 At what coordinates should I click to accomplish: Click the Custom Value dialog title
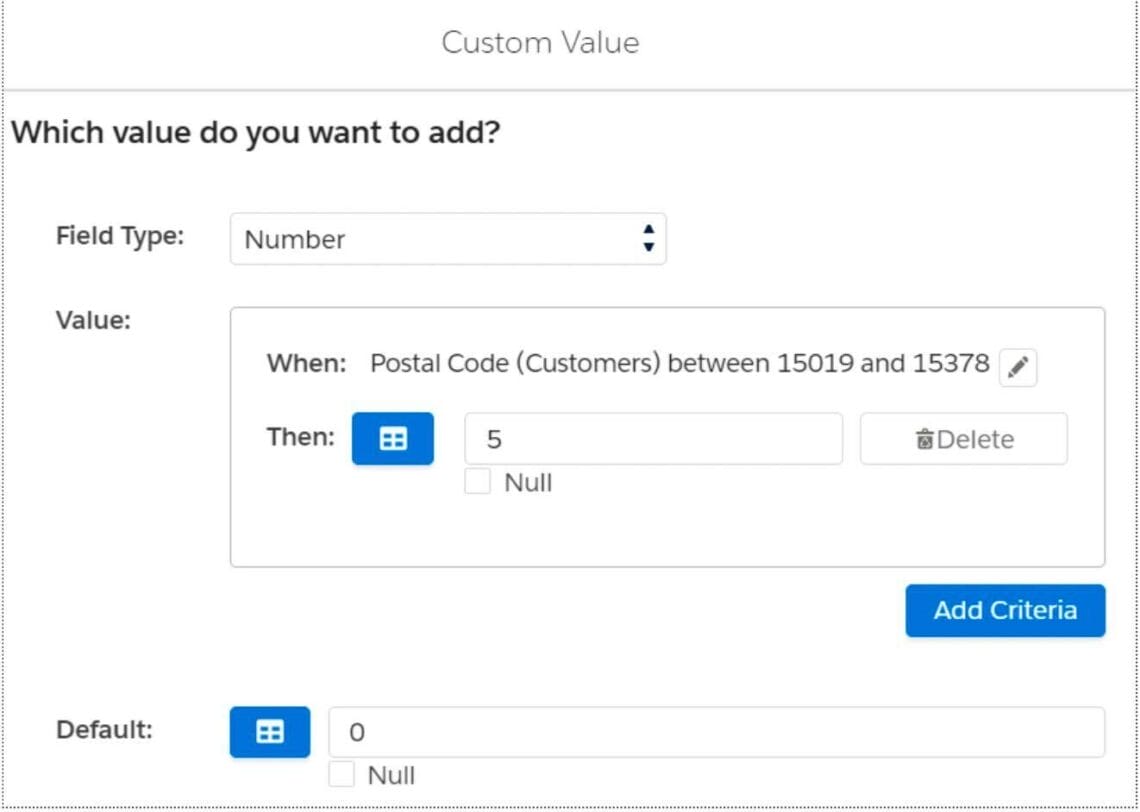[540, 42]
